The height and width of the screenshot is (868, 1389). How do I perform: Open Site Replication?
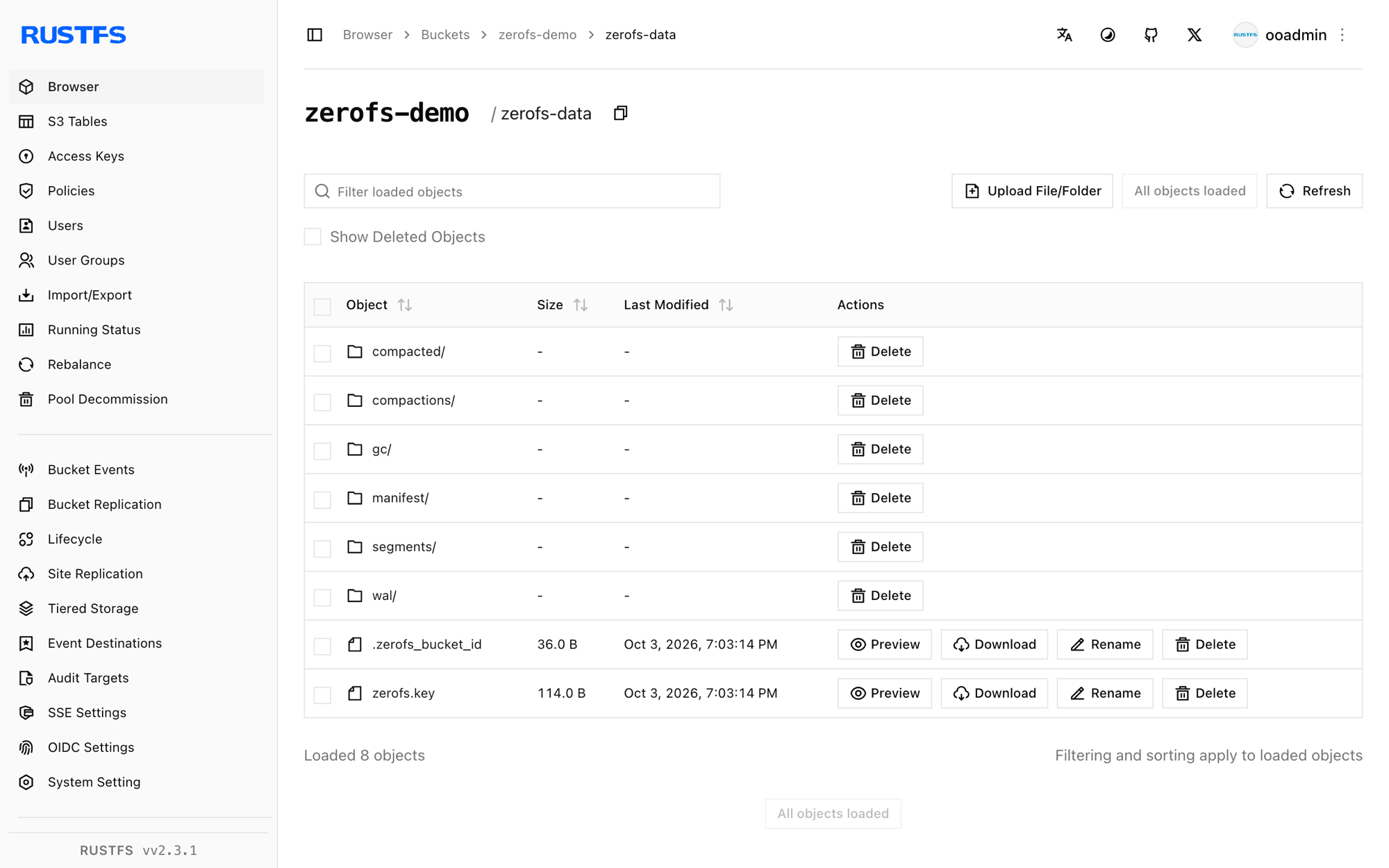(136, 574)
